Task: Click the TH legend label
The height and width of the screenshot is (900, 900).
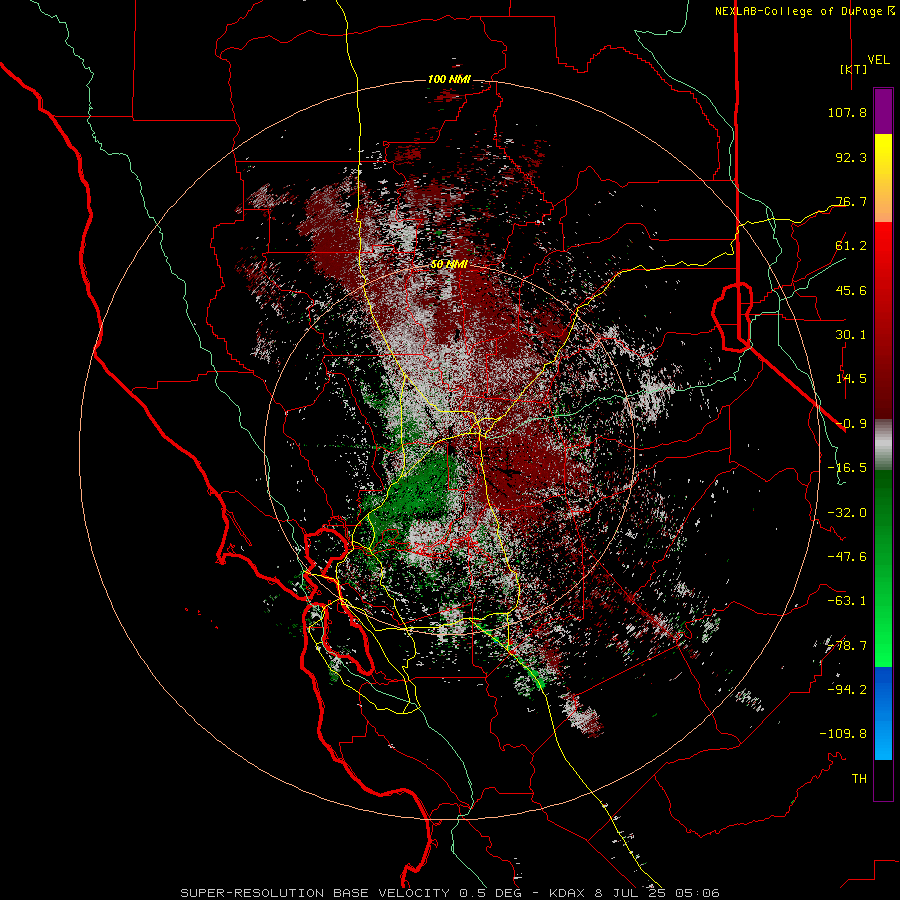Action: 859,779
